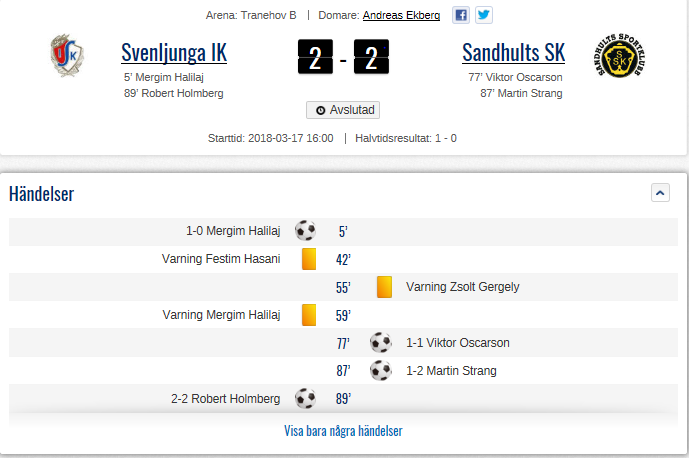Click the Facebook share icon

pos(461,15)
